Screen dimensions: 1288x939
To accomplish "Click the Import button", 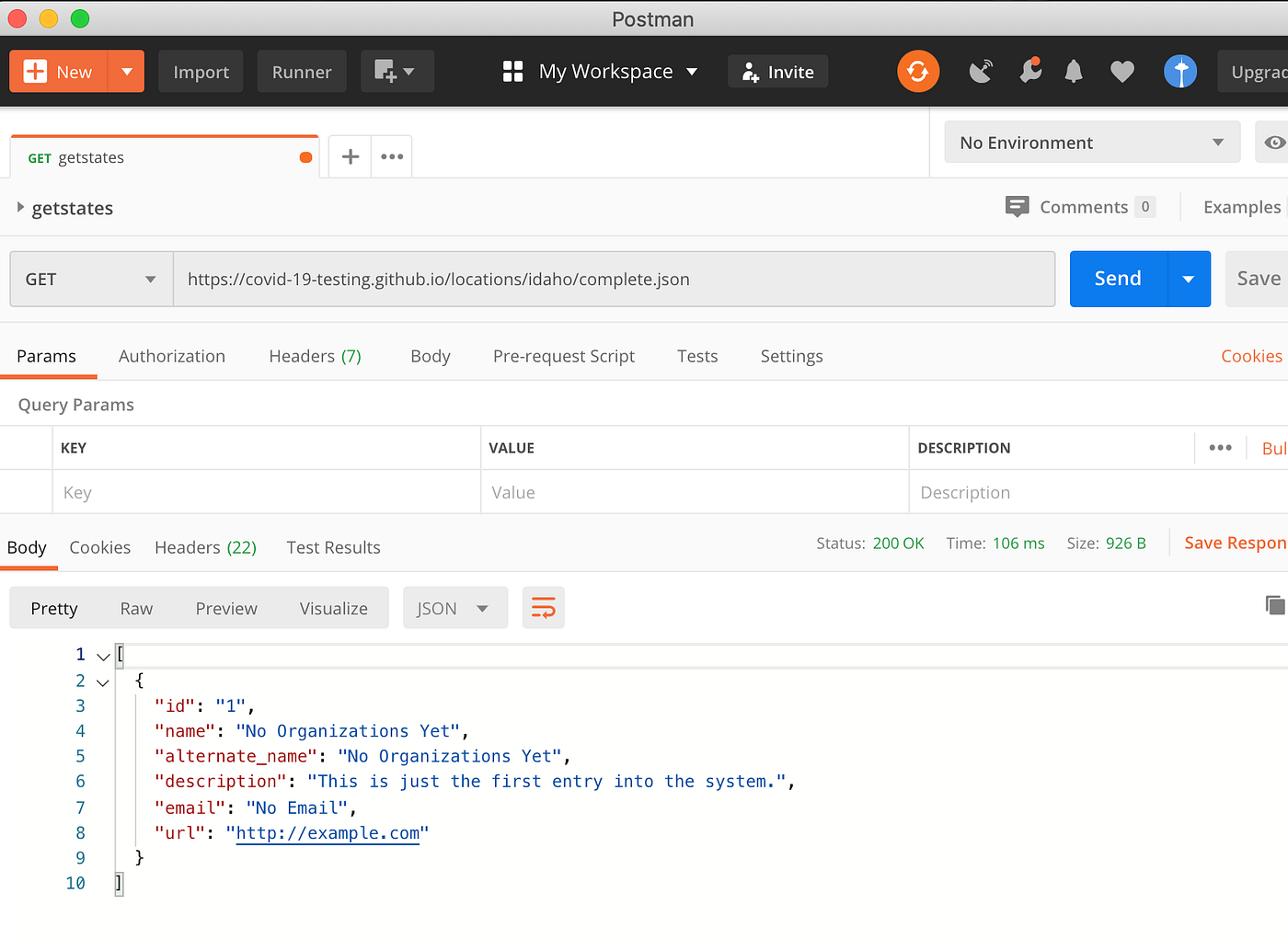I will click(201, 72).
